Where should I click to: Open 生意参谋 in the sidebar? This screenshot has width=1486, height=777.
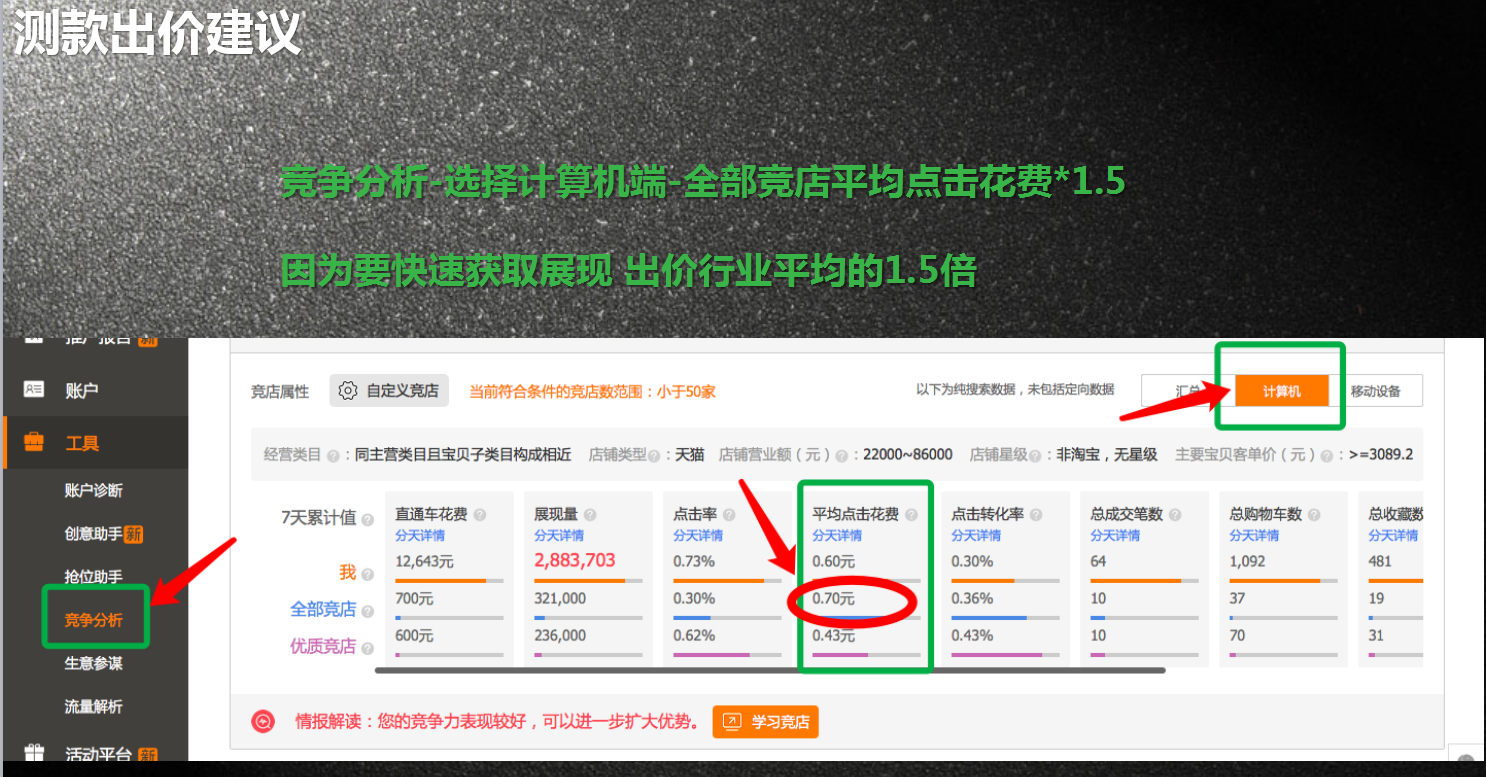point(94,663)
